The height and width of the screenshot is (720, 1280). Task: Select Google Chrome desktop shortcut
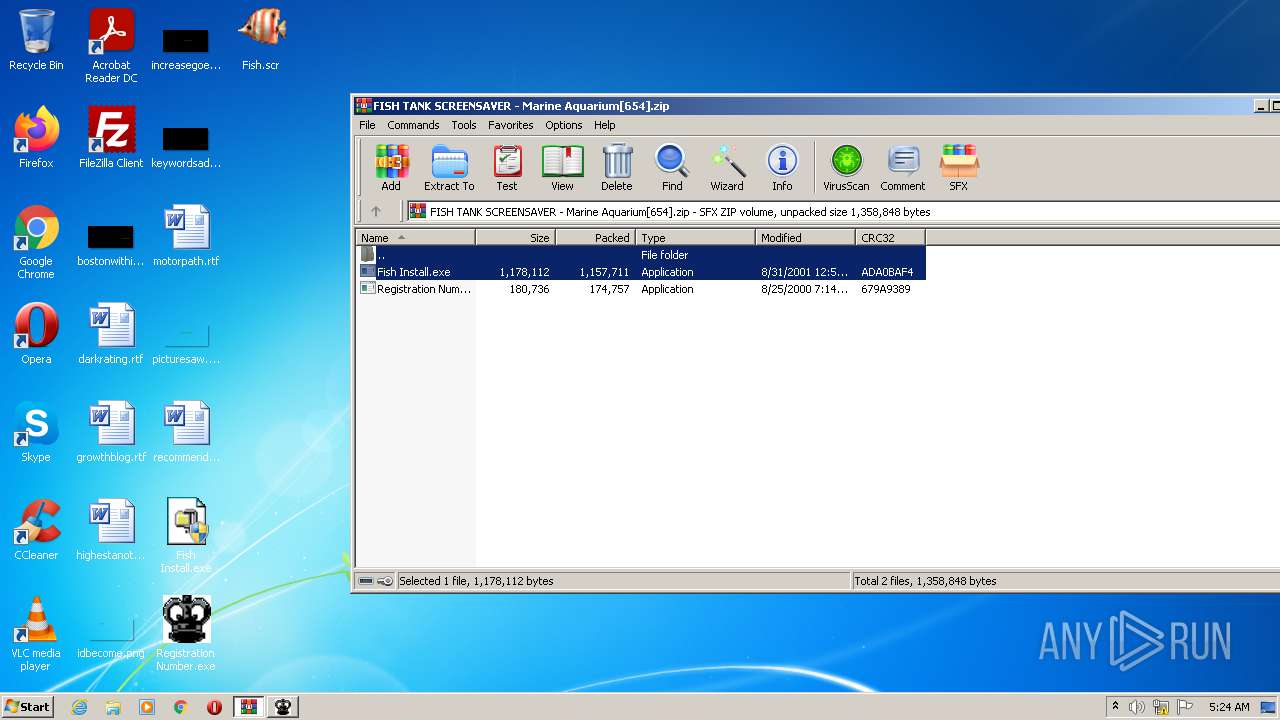36,242
